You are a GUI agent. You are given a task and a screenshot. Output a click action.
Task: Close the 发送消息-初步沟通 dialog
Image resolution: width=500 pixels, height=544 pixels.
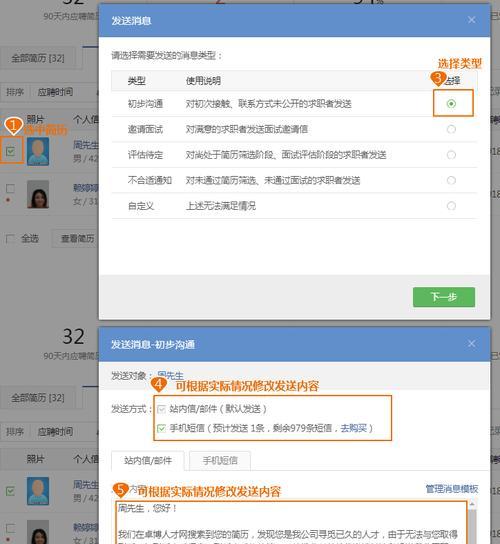(471, 344)
